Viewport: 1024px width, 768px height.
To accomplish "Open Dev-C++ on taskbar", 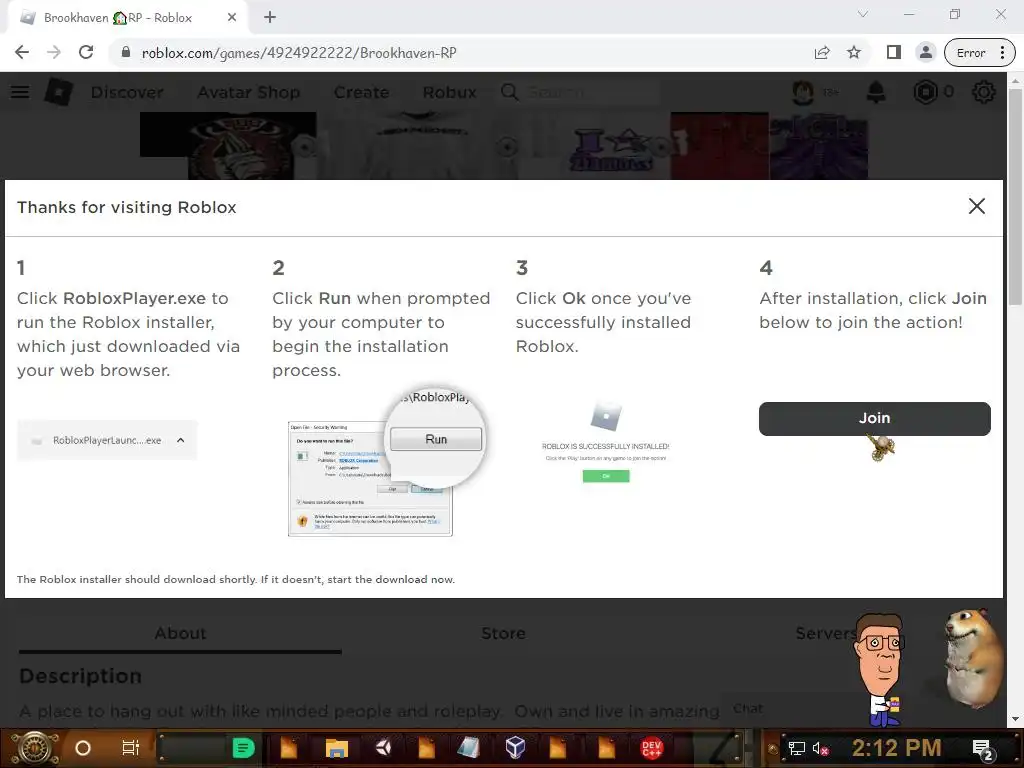I will coord(652,748).
